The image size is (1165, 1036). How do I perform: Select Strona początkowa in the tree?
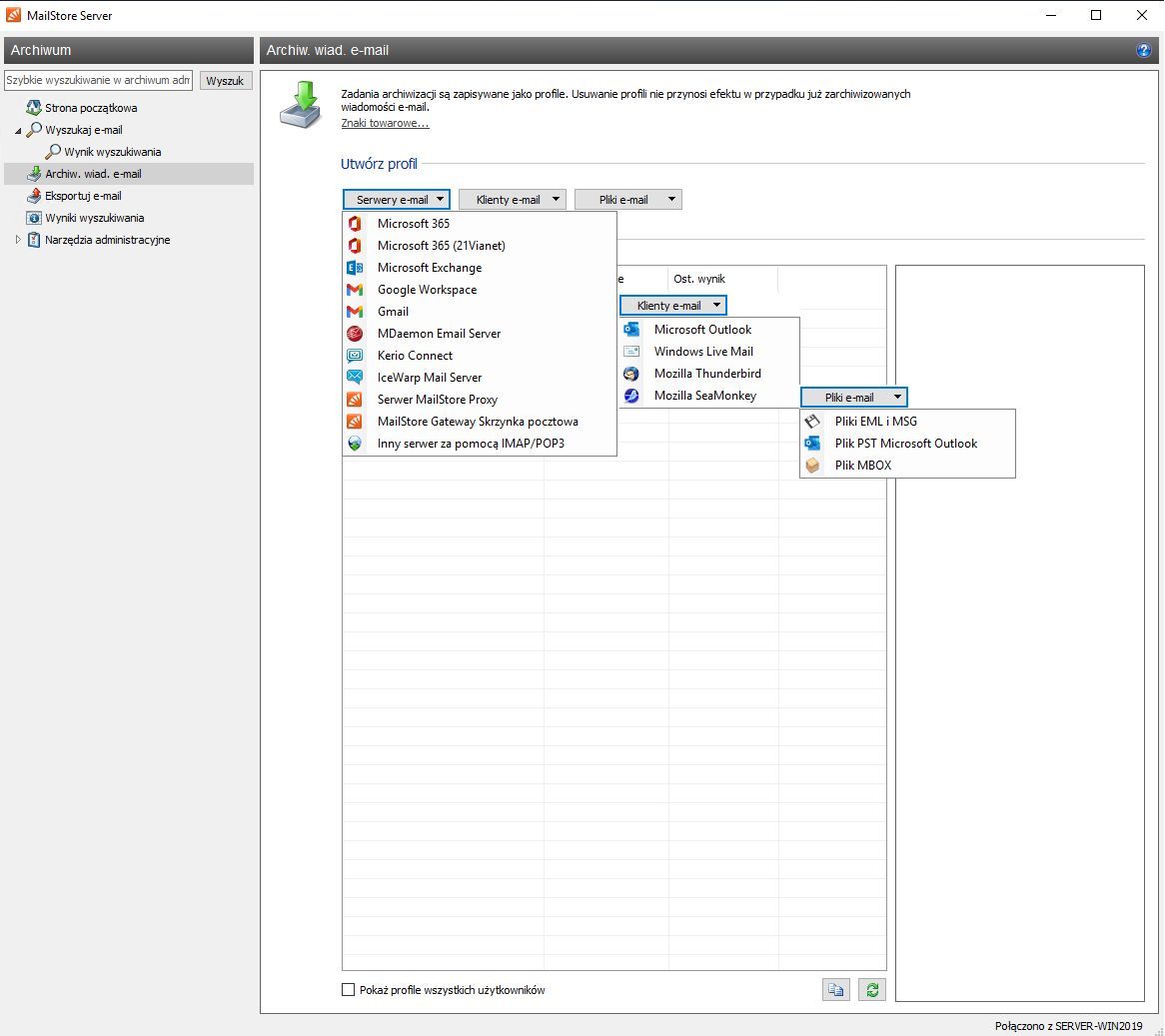[91, 108]
